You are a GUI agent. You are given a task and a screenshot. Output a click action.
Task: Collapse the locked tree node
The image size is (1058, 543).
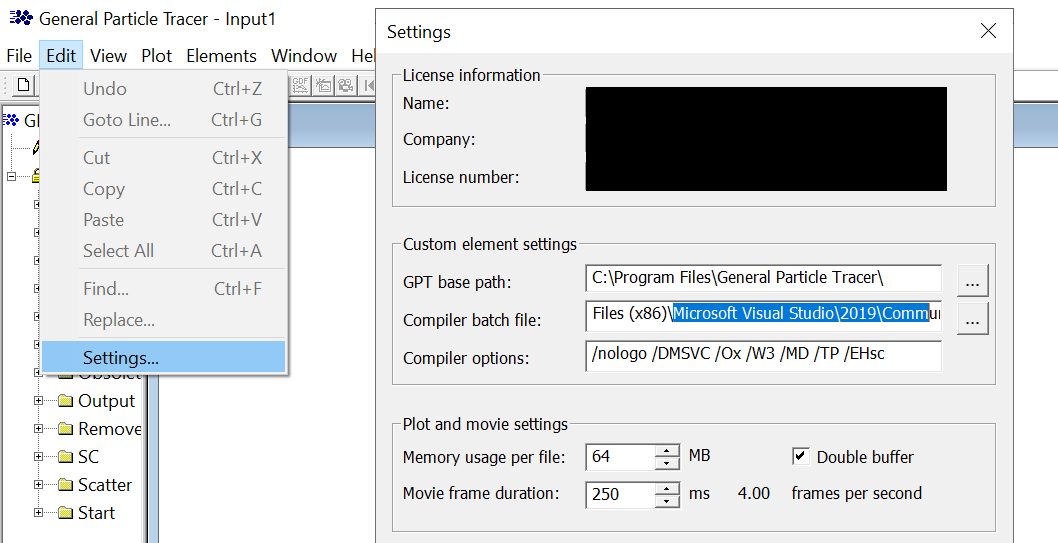pos(11,176)
